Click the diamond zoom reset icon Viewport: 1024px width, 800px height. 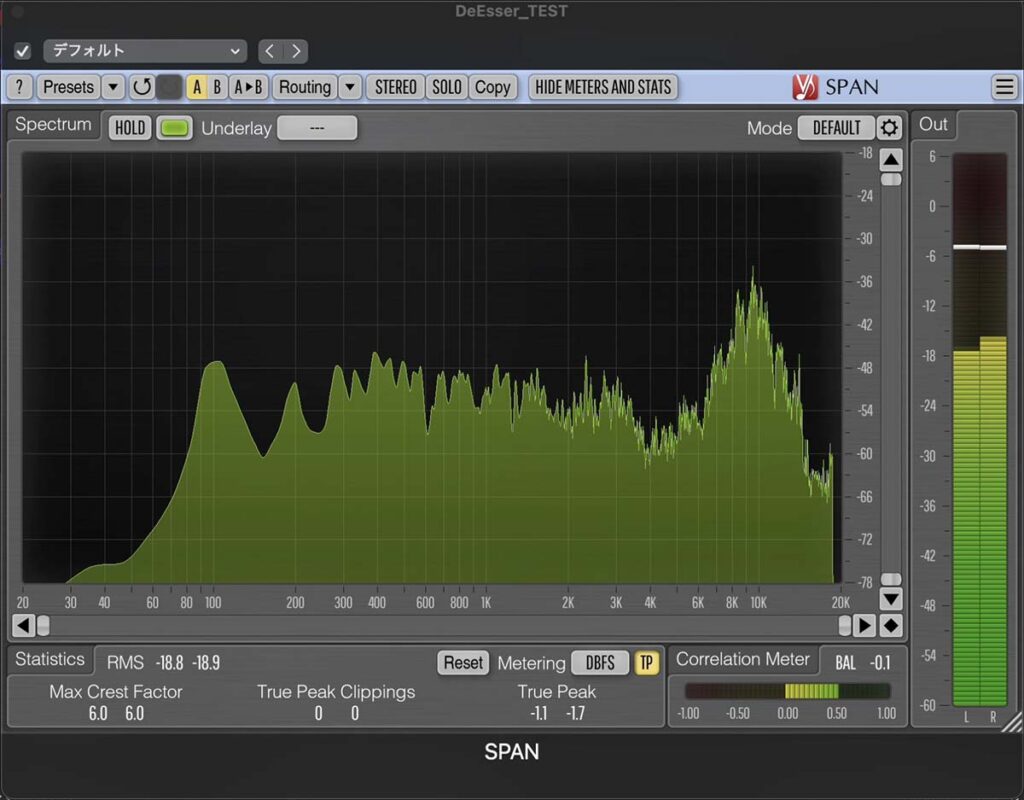pos(891,625)
